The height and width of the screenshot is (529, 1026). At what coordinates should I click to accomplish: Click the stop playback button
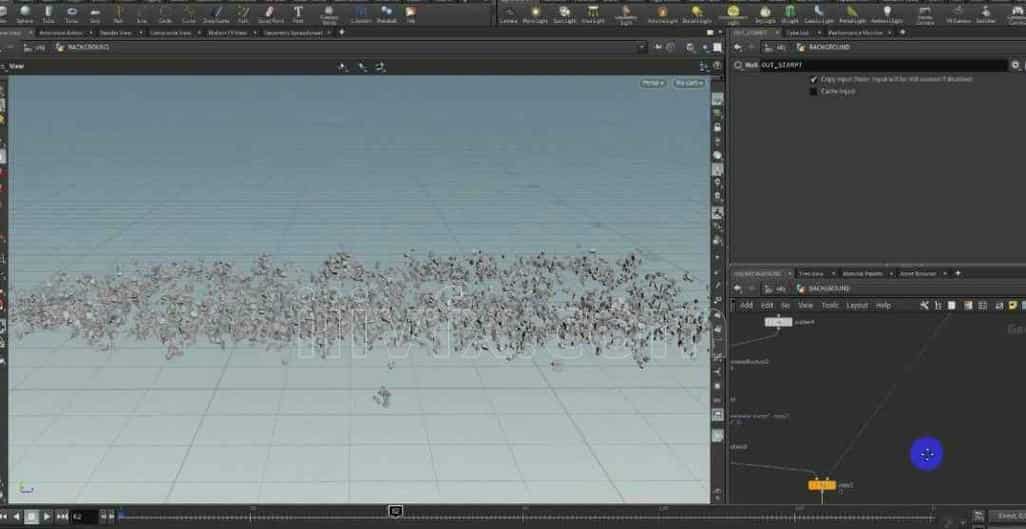point(31,517)
